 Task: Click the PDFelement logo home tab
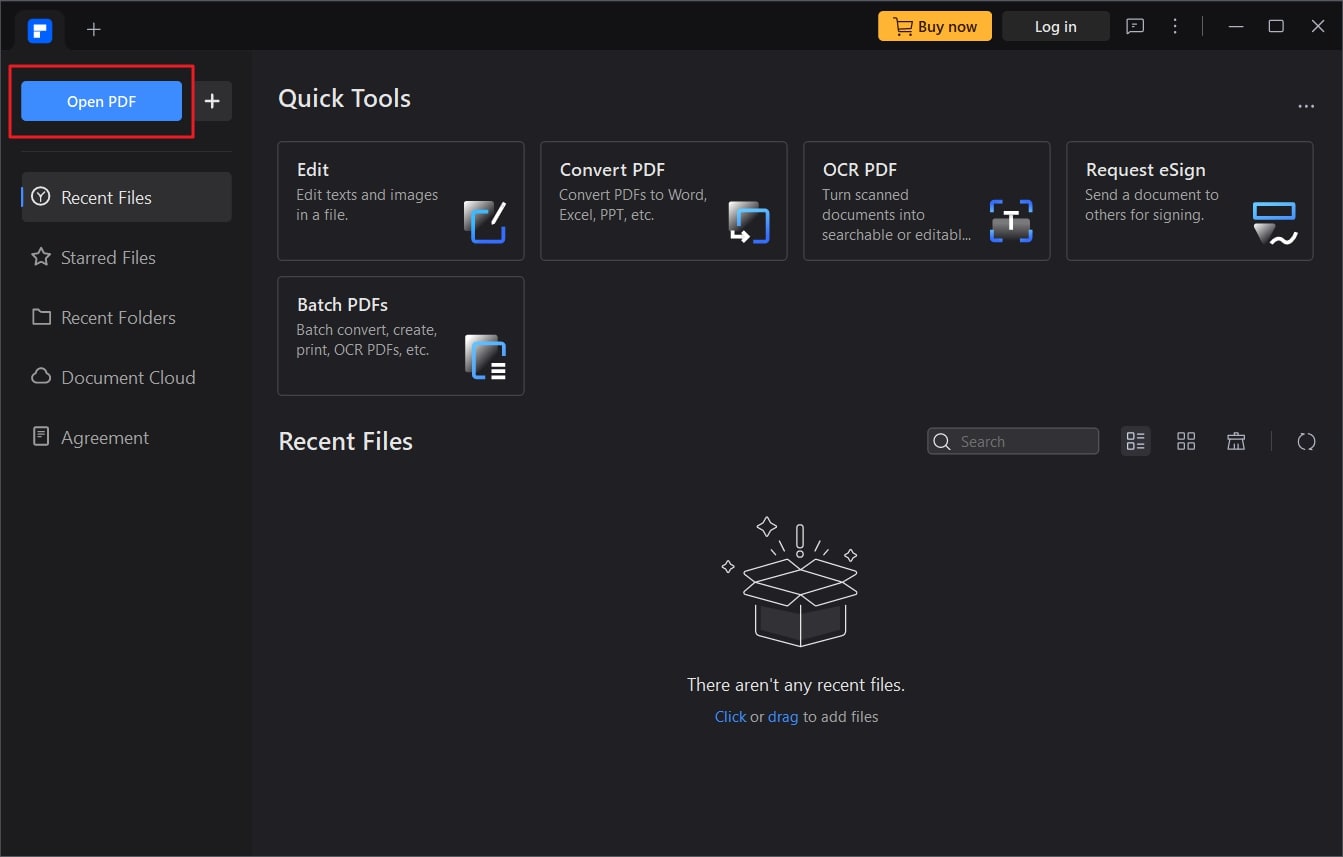40,29
